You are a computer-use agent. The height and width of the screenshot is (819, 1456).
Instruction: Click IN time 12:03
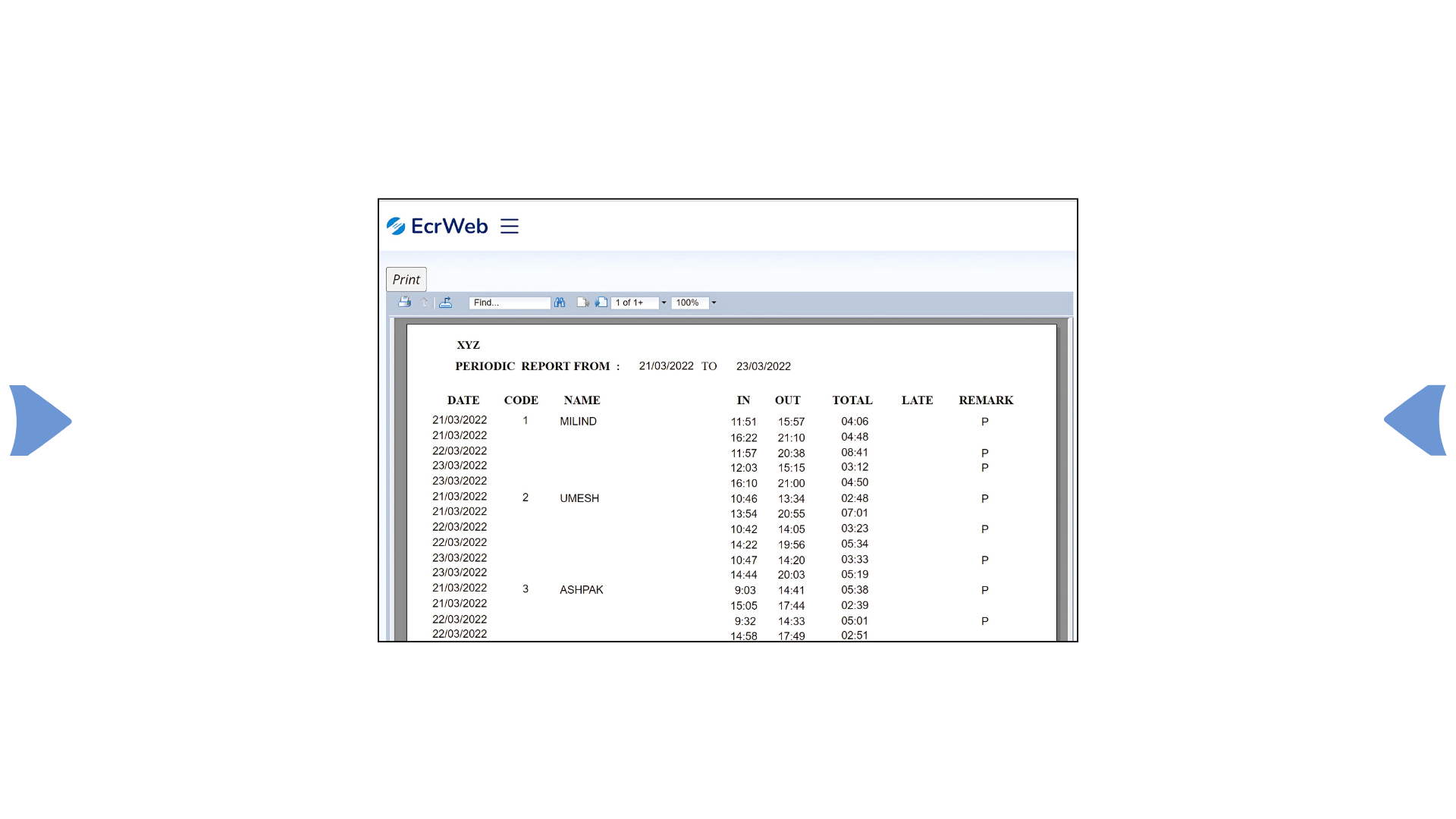[744, 468]
